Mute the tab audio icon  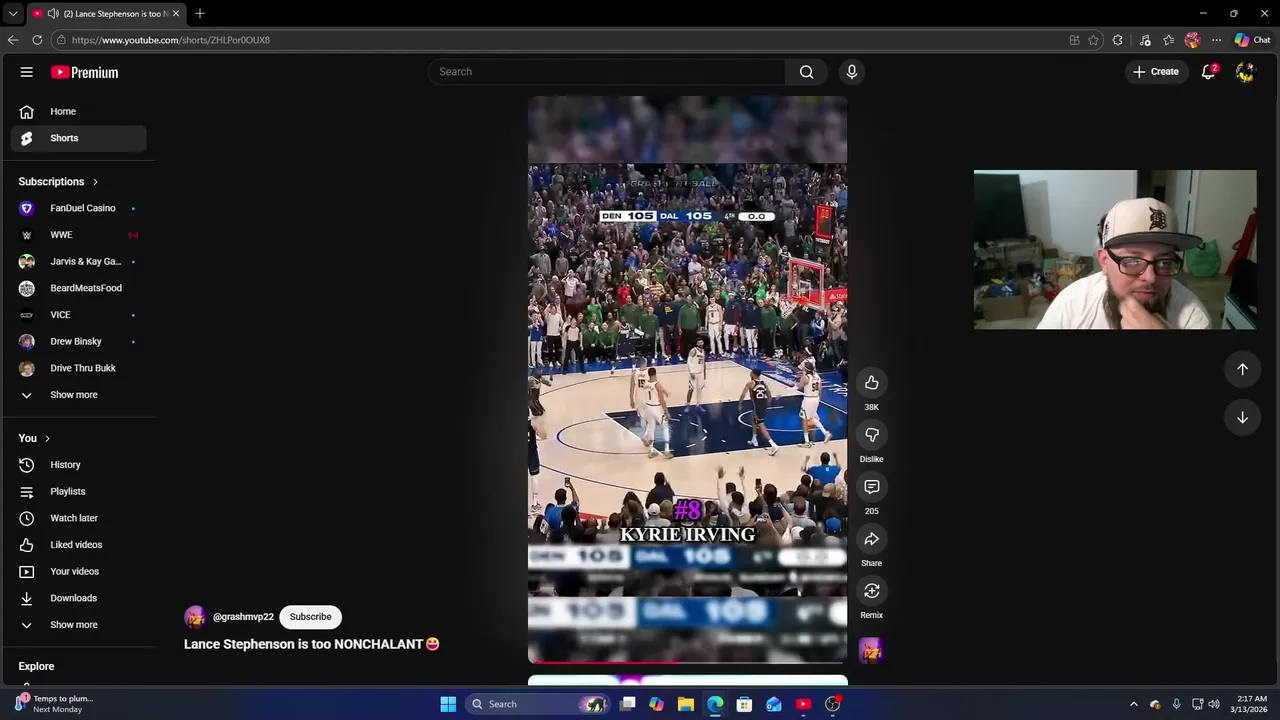pyautogui.click(x=53, y=13)
